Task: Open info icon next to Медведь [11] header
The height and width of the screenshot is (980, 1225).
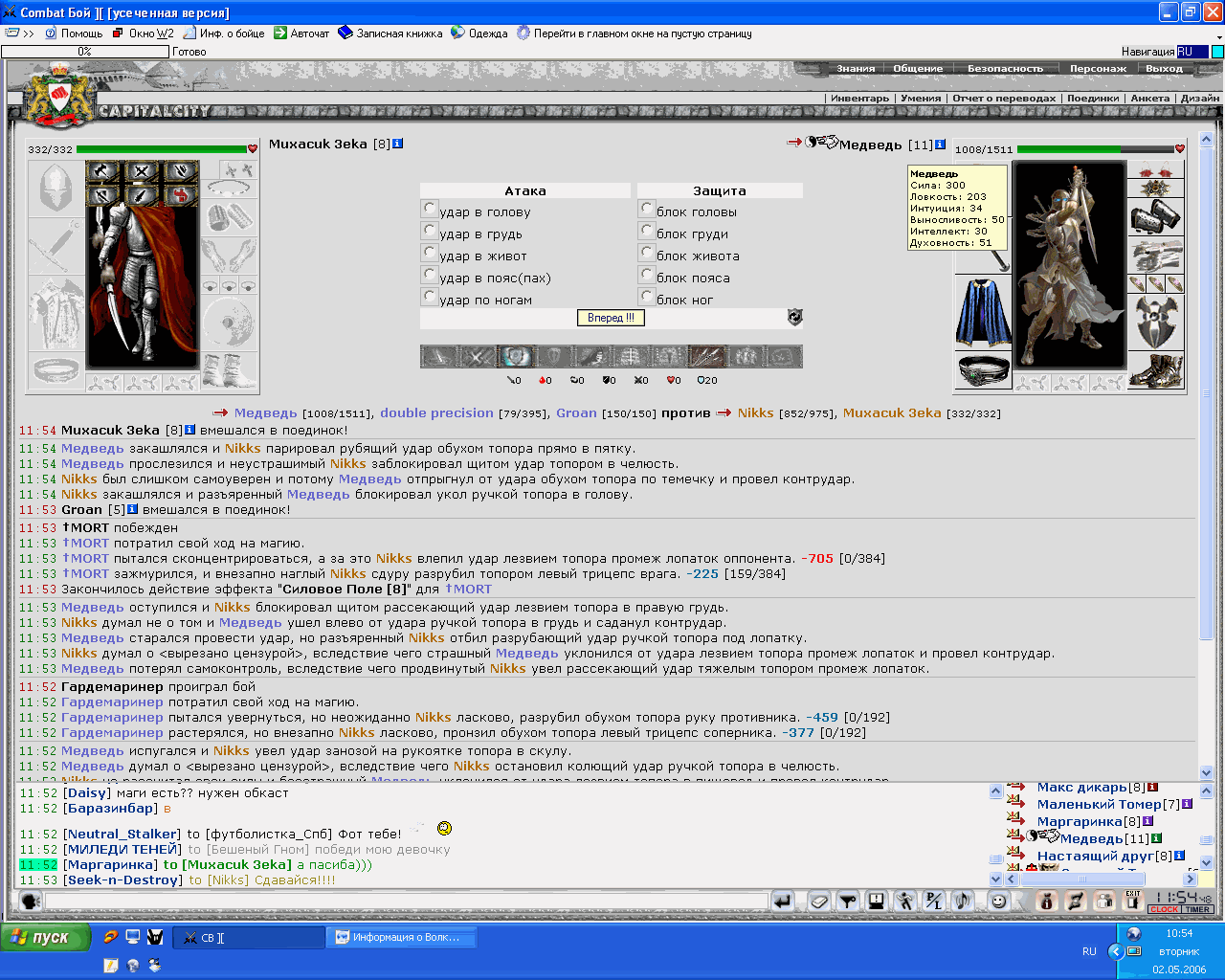Action: (x=941, y=145)
